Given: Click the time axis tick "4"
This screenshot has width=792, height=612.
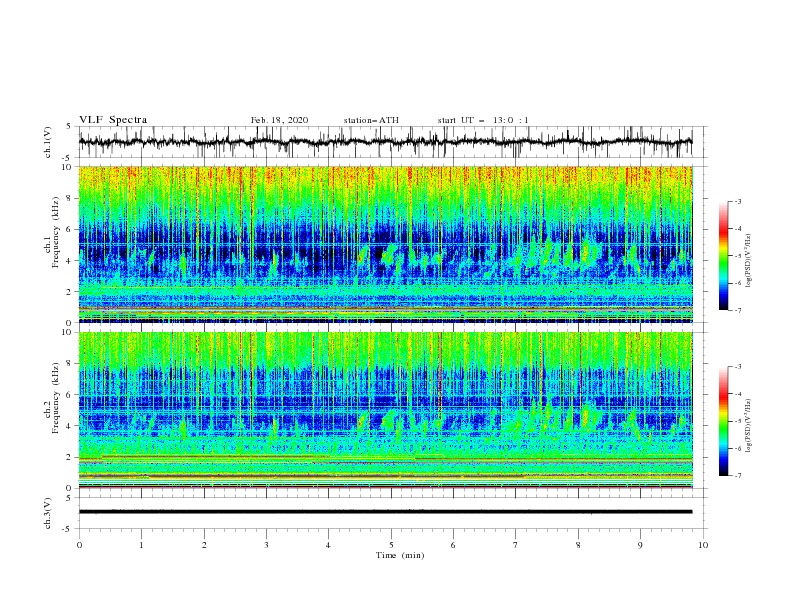Looking at the screenshot, I should pos(328,545).
